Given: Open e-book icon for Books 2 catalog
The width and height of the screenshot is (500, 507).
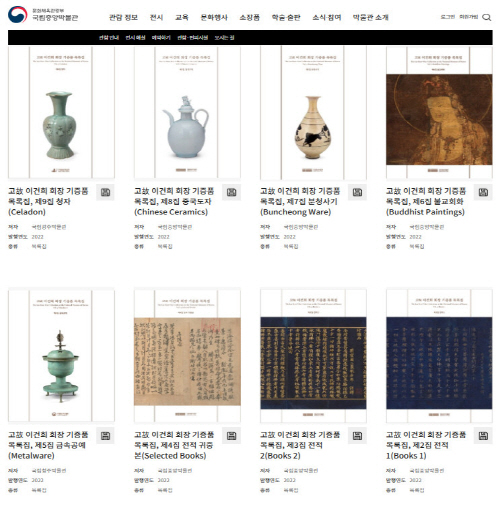Looking at the screenshot, I should 357,436.
